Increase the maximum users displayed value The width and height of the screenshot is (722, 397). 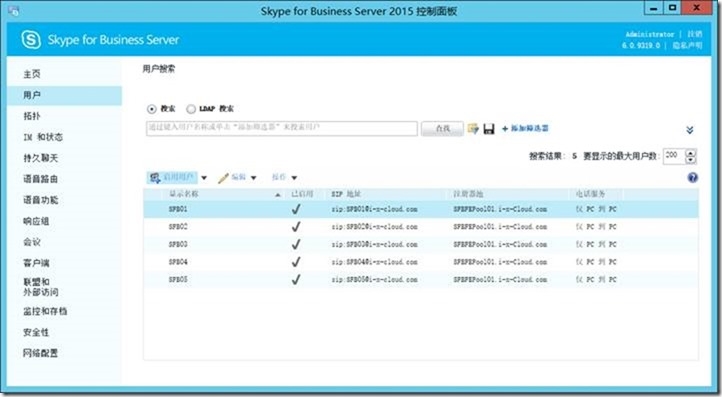(691, 153)
